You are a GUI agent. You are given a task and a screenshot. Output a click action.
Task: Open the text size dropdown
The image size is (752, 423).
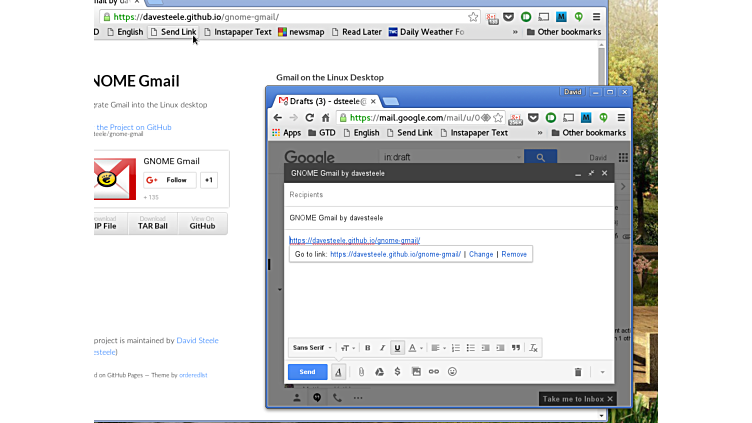click(345, 348)
